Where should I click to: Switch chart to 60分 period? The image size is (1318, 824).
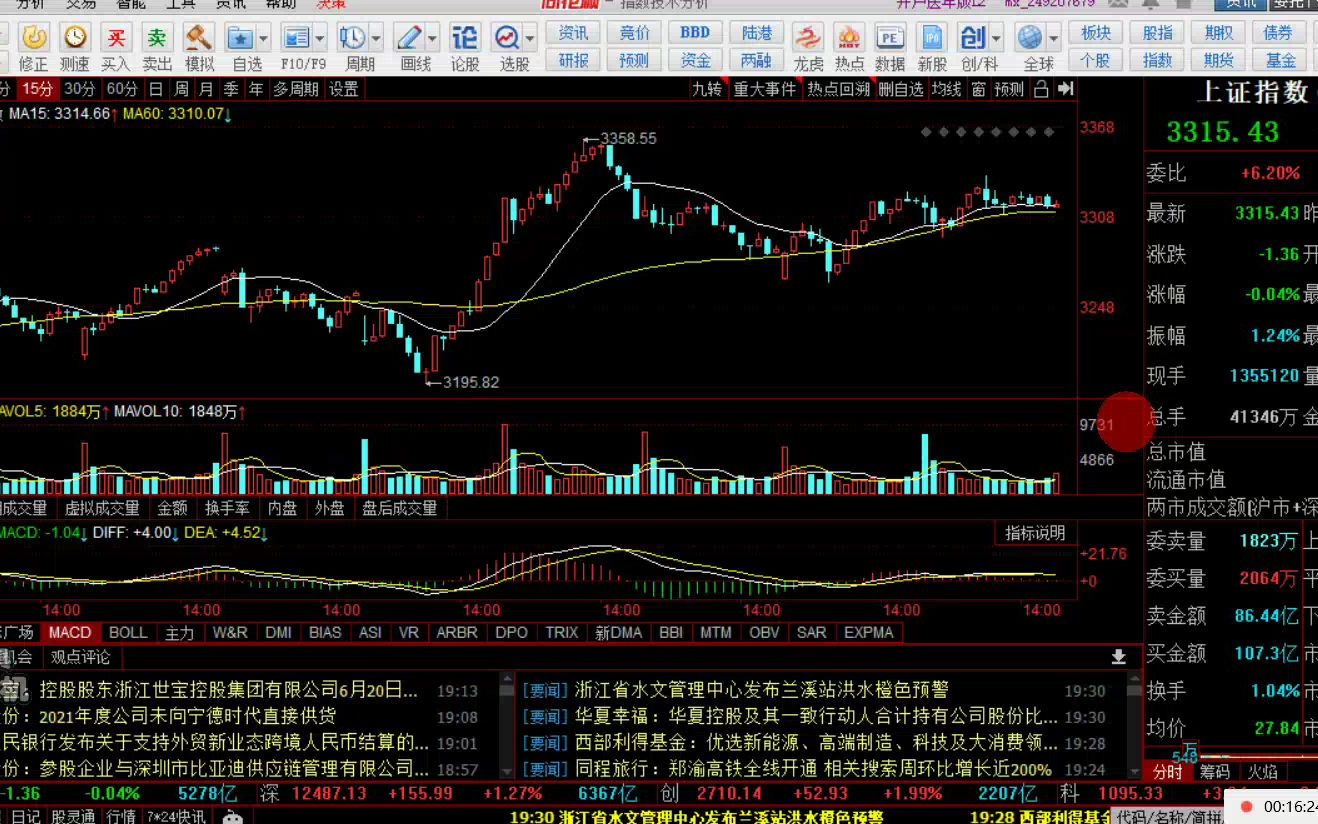click(123, 89)
